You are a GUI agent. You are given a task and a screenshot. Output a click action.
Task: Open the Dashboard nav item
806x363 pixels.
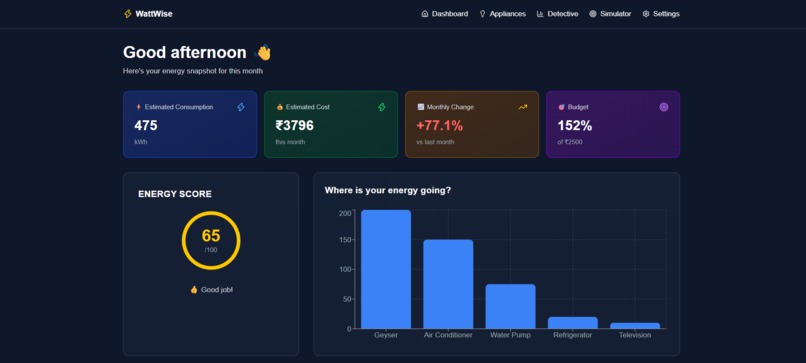click(x=445, y=14)
